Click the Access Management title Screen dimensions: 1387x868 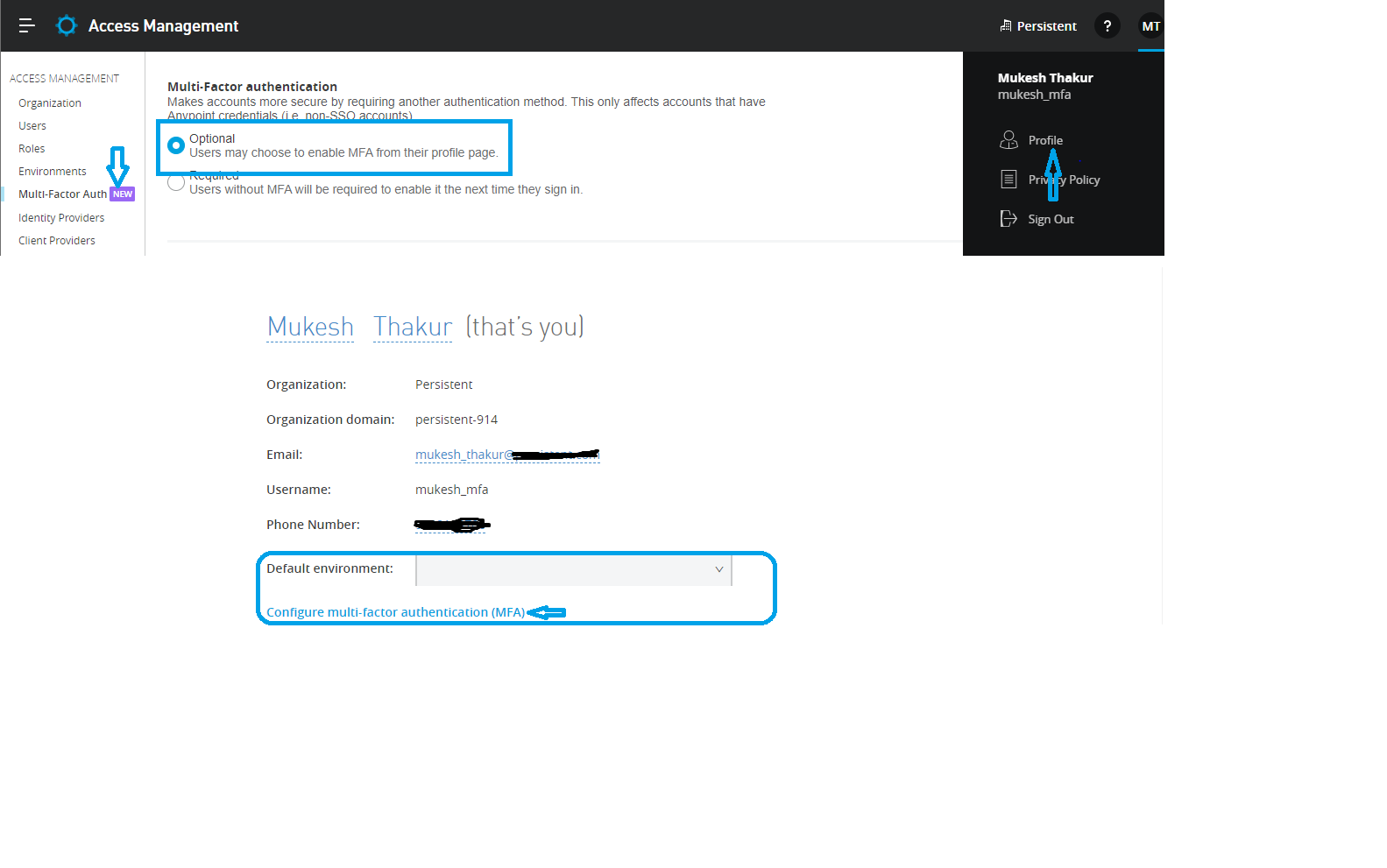[163, 26]
